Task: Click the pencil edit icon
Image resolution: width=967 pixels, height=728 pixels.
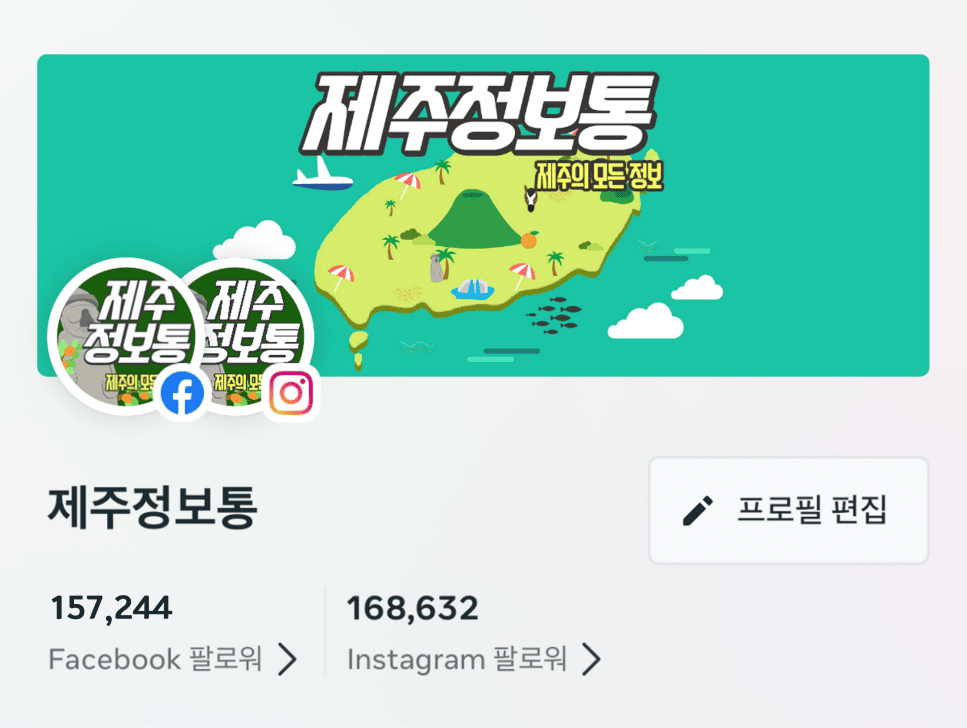Action: 698,511
